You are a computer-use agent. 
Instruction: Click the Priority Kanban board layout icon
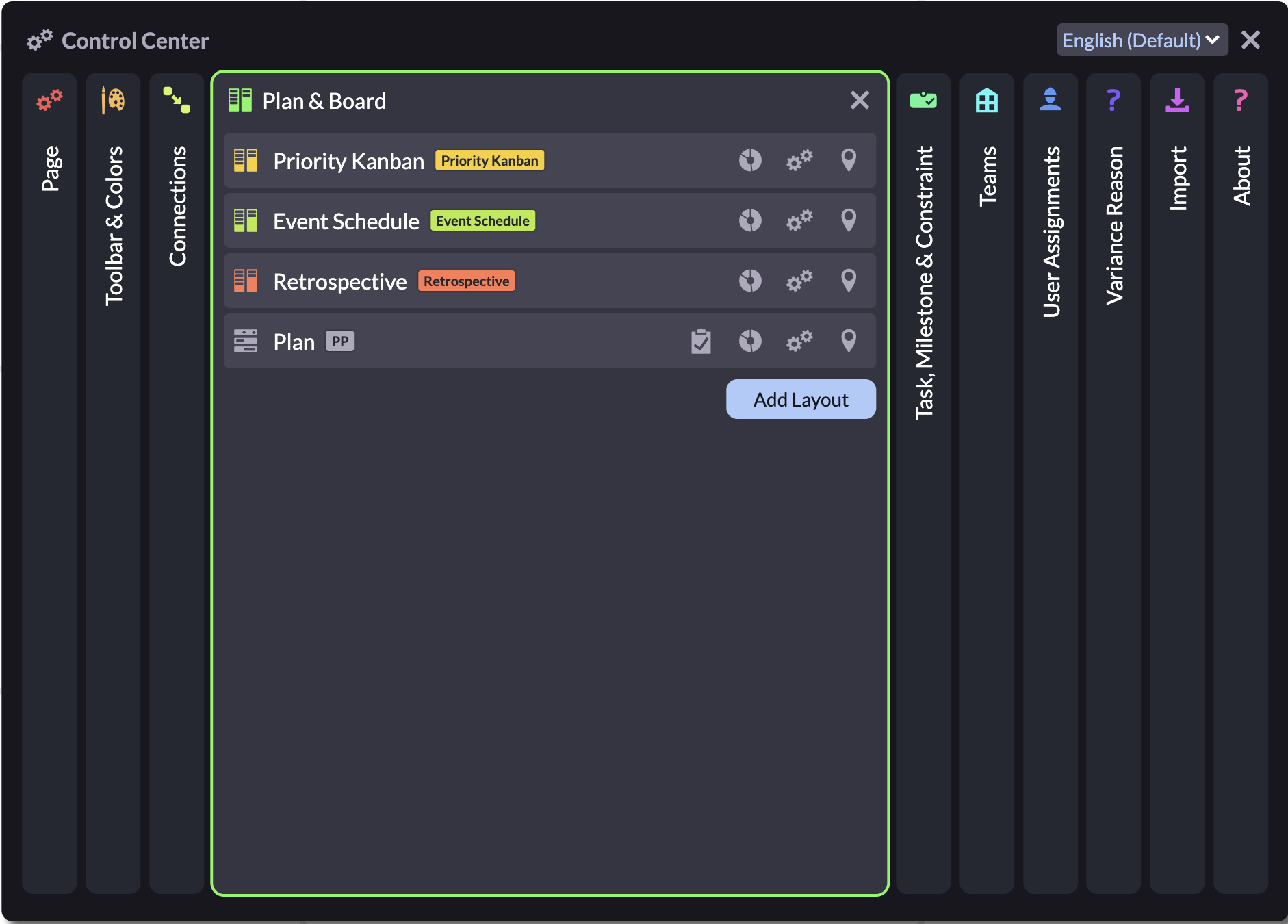(246, 161)
